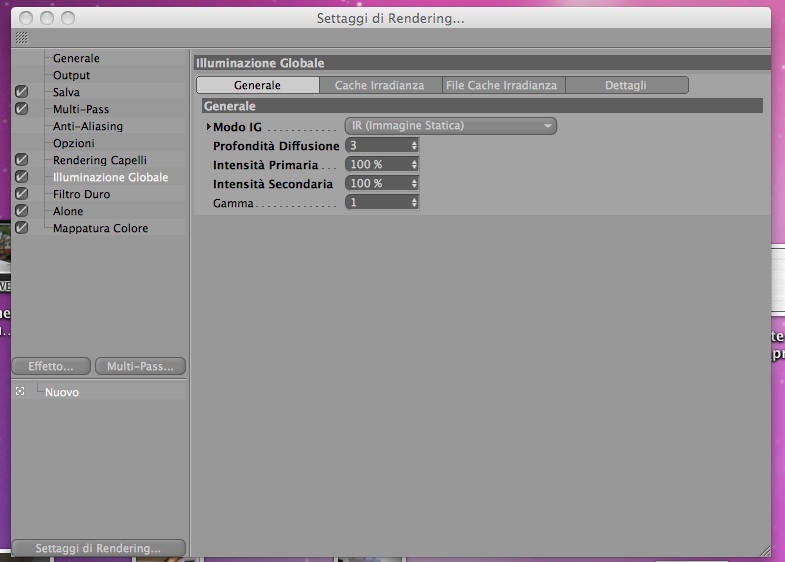
Task: Toggle the Multi-Pass checkbox
Action: [22, 109]
